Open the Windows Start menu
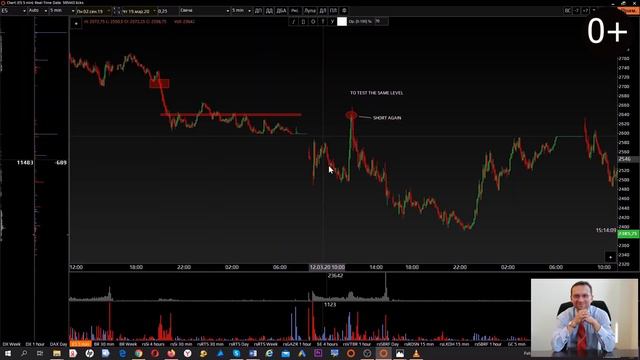Viewport: 640px width, 360px height. [x=7, y=353]
